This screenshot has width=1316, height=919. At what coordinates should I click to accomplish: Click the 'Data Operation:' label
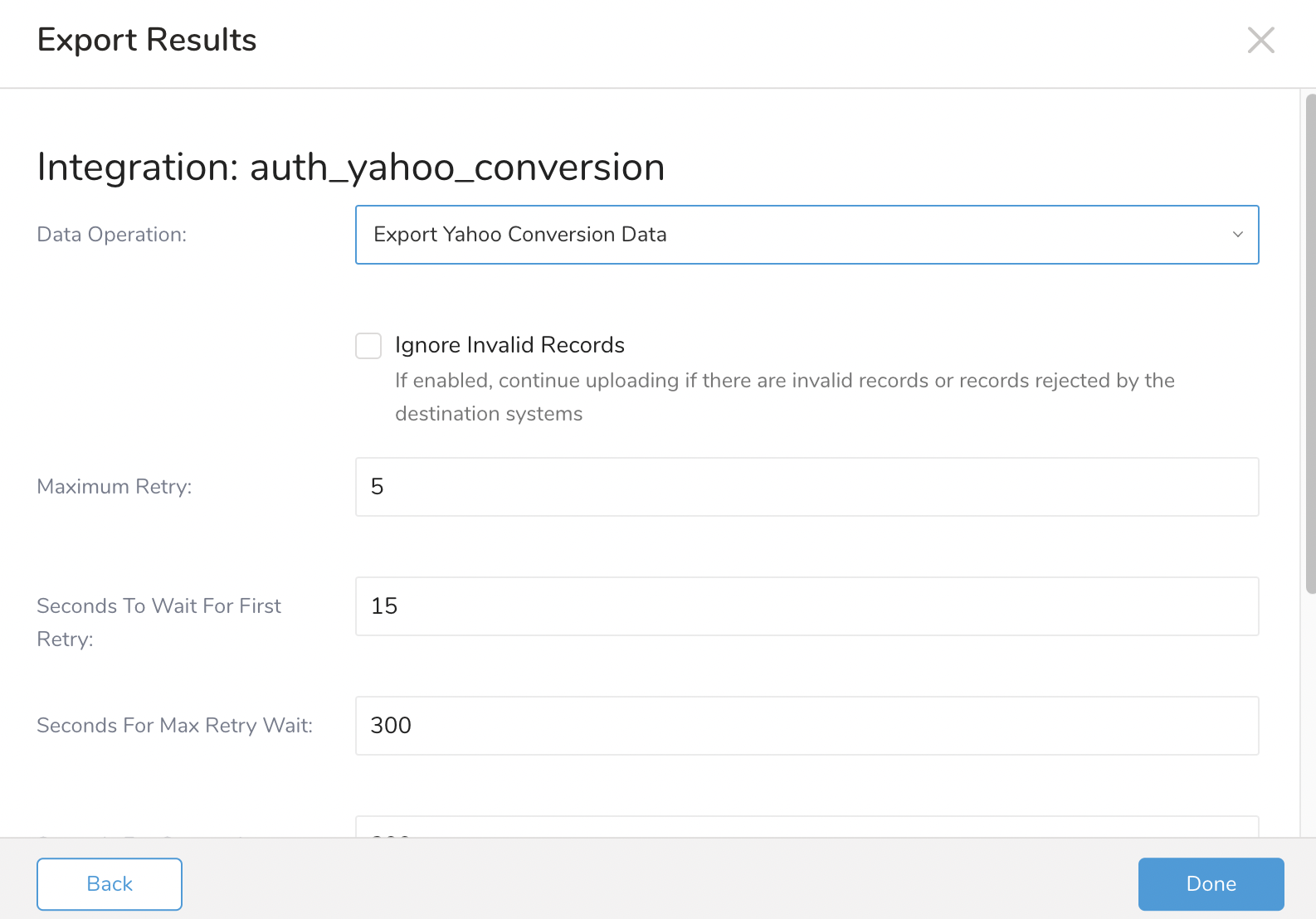click(x=112, y=235)
